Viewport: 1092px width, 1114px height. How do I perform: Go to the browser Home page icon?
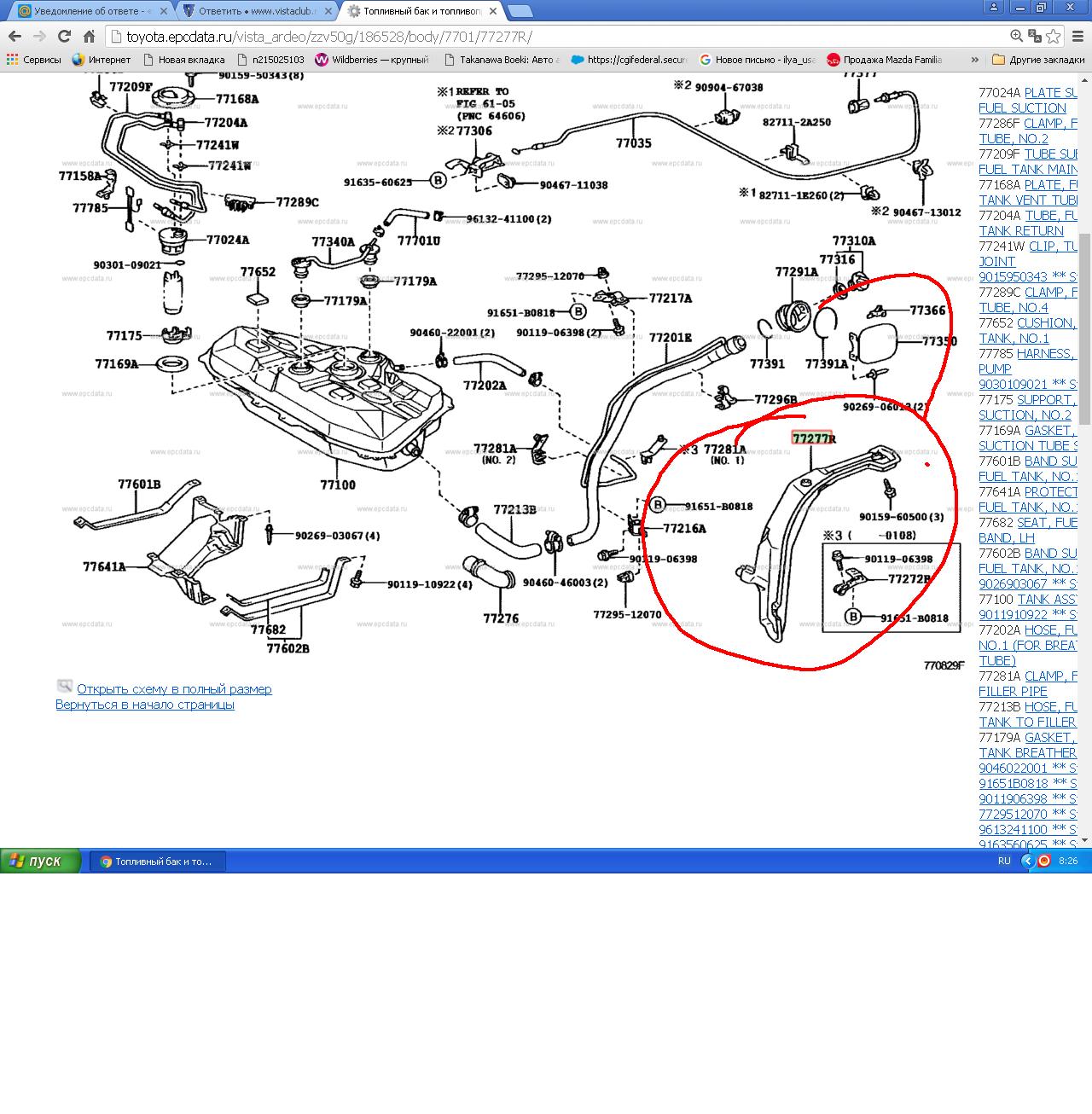point(89,36)
